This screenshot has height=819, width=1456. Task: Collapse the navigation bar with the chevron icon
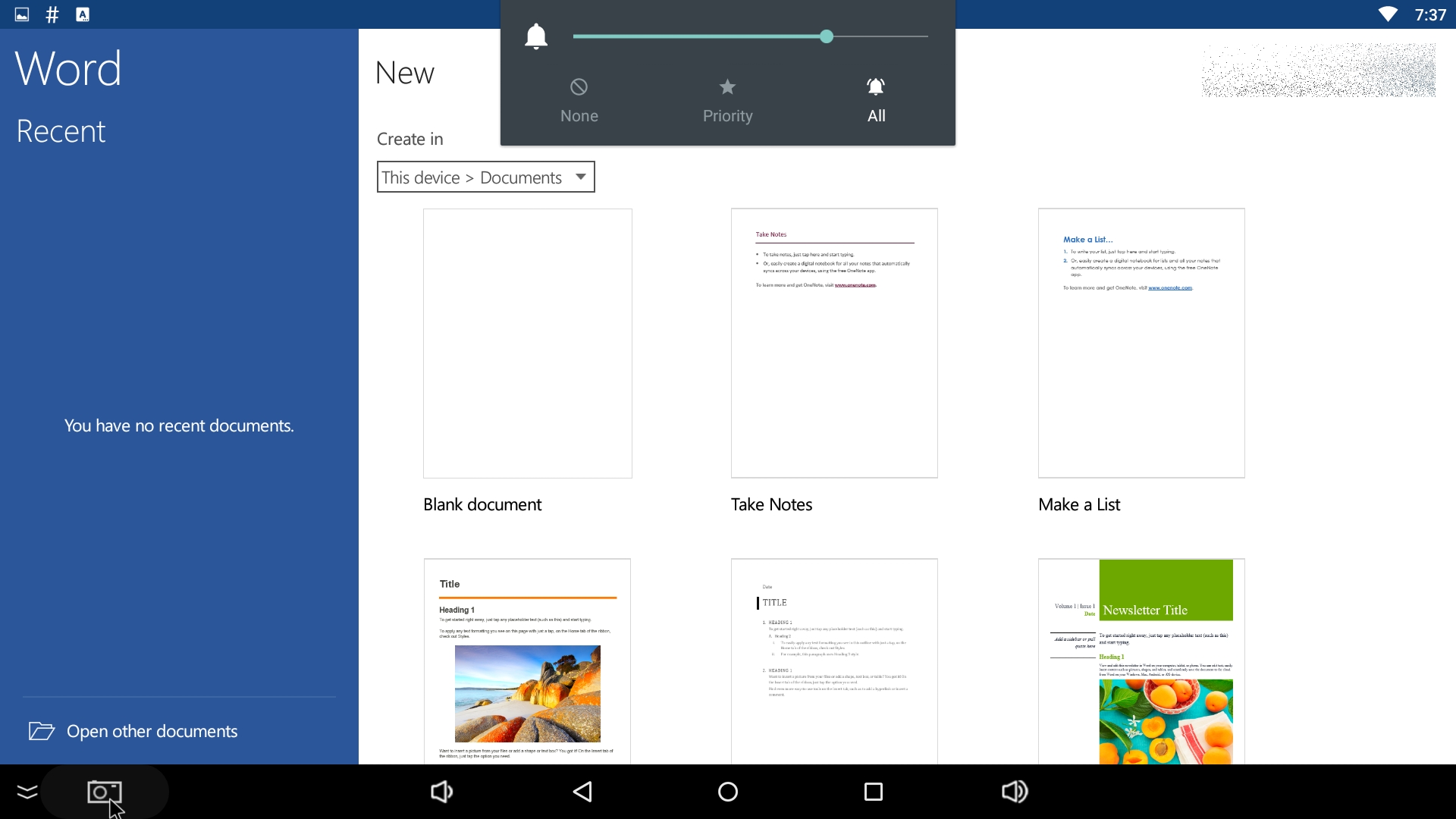coord(27,792)
